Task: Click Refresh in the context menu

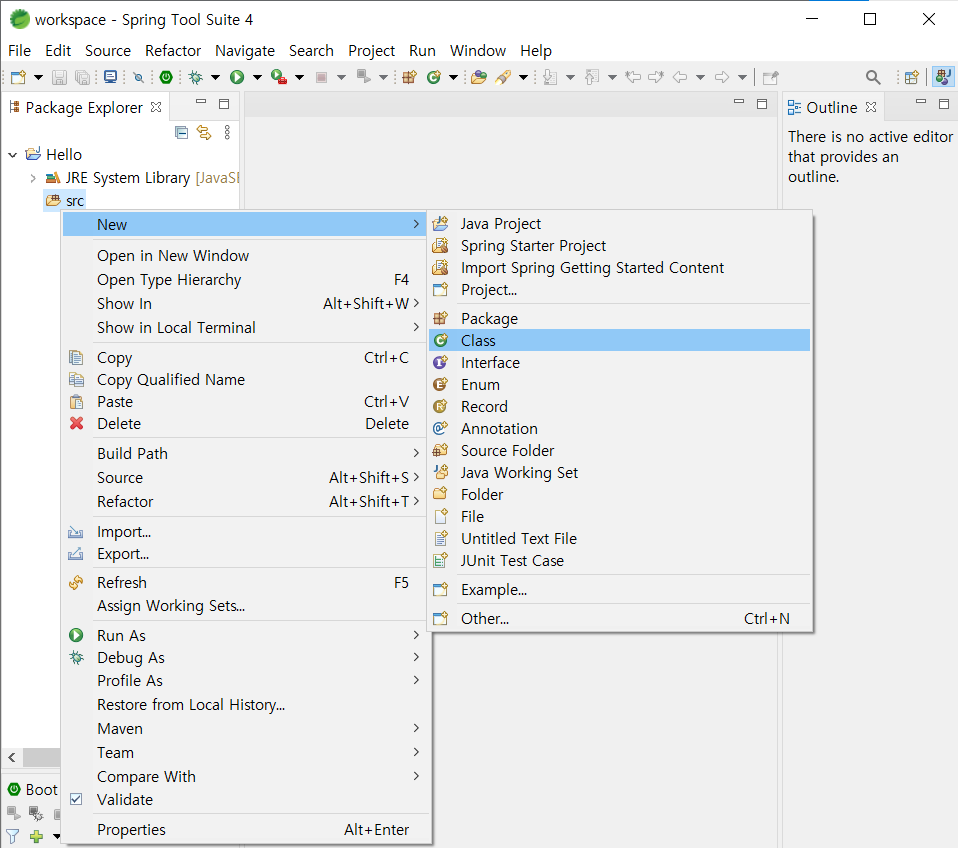Action: (x=244, y=582)
